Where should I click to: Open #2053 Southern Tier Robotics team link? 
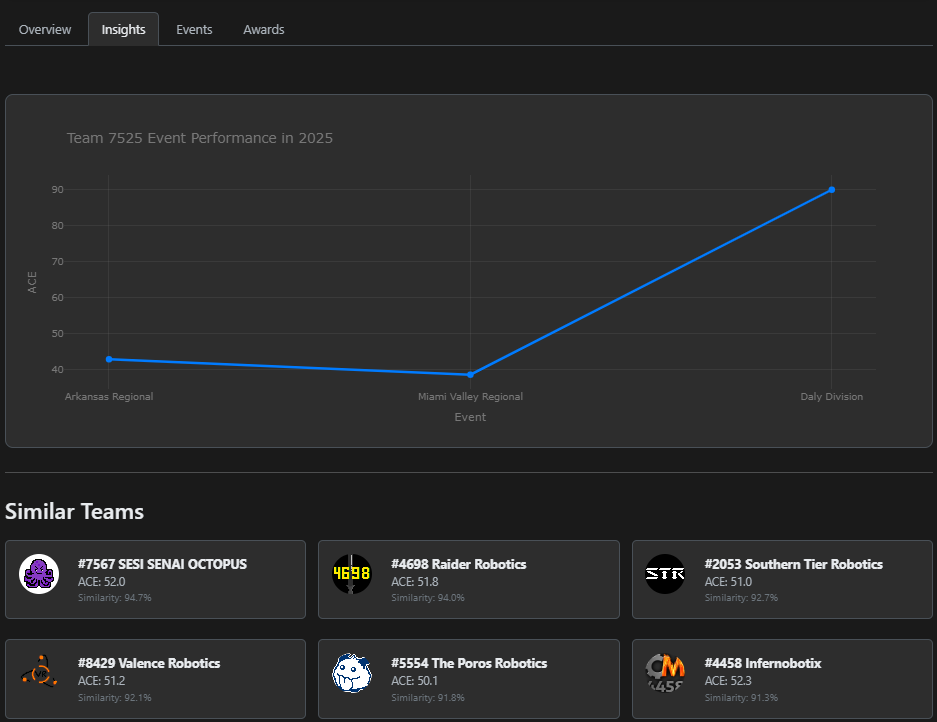794,564
